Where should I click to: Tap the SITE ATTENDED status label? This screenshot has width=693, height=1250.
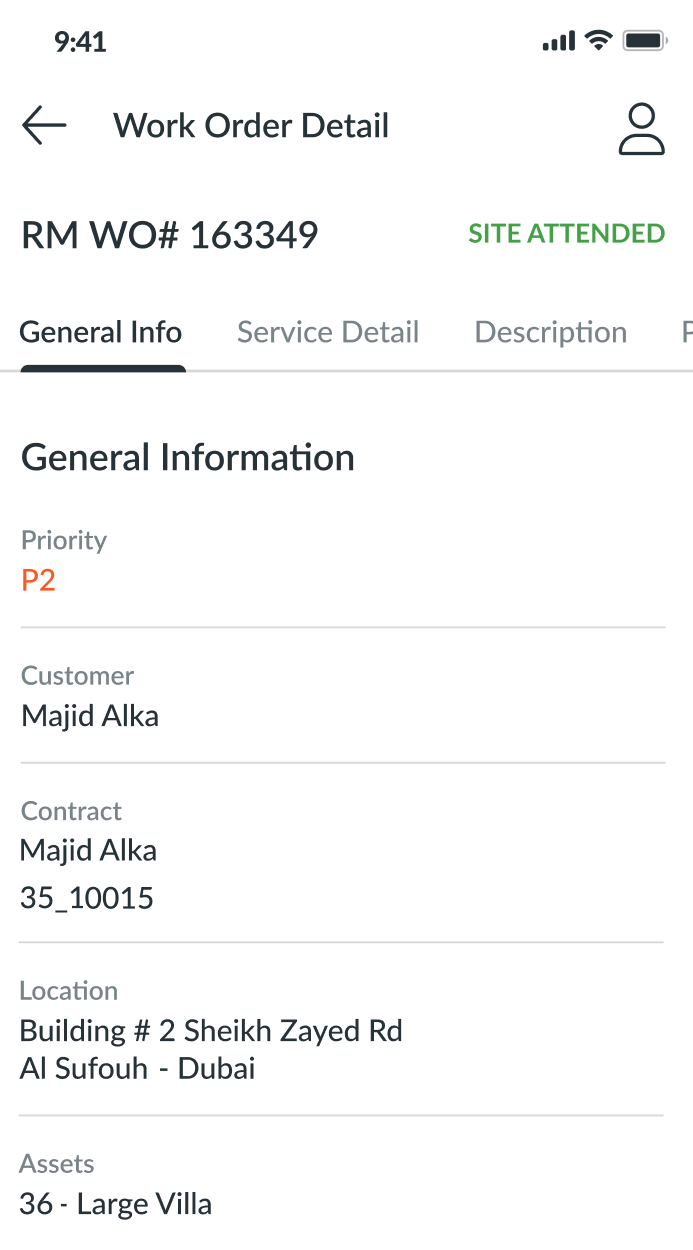[x=567, y=234]
